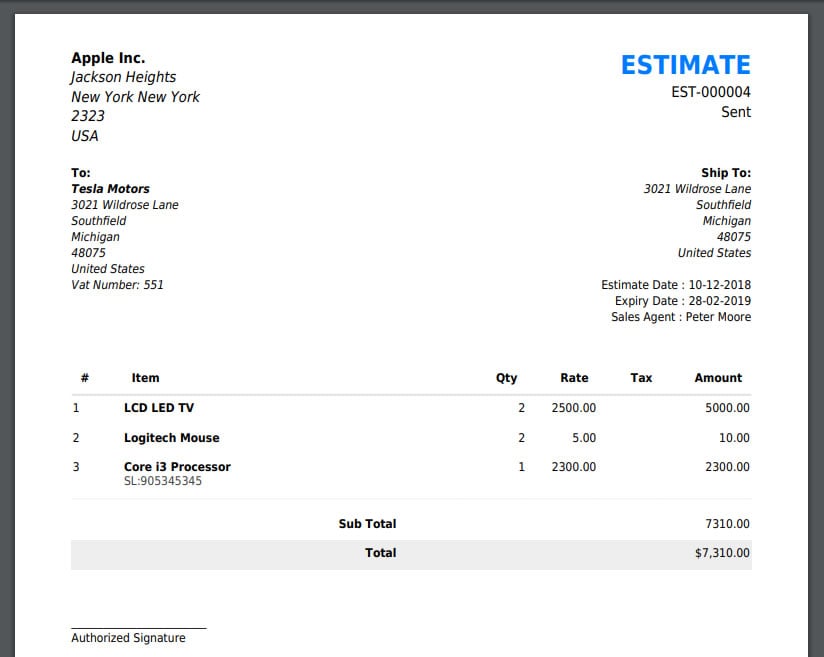This screenshot has height=657, width=824.
Task: Click the Item column header
Action: click(x=145, y=378)
